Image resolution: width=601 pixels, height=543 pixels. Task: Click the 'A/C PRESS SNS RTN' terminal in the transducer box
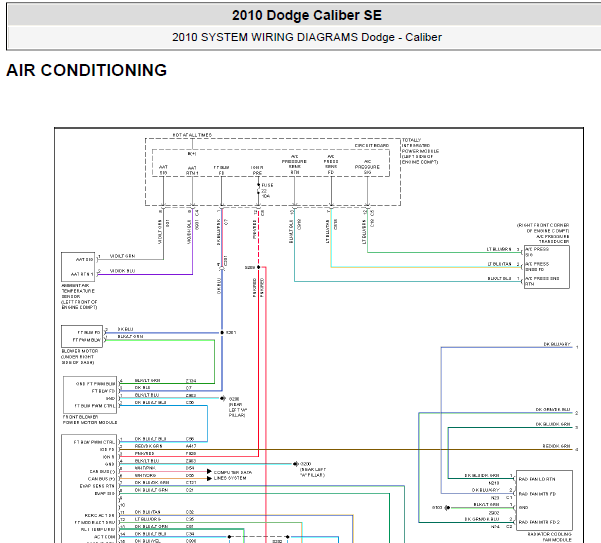click(x=542, y=281)
